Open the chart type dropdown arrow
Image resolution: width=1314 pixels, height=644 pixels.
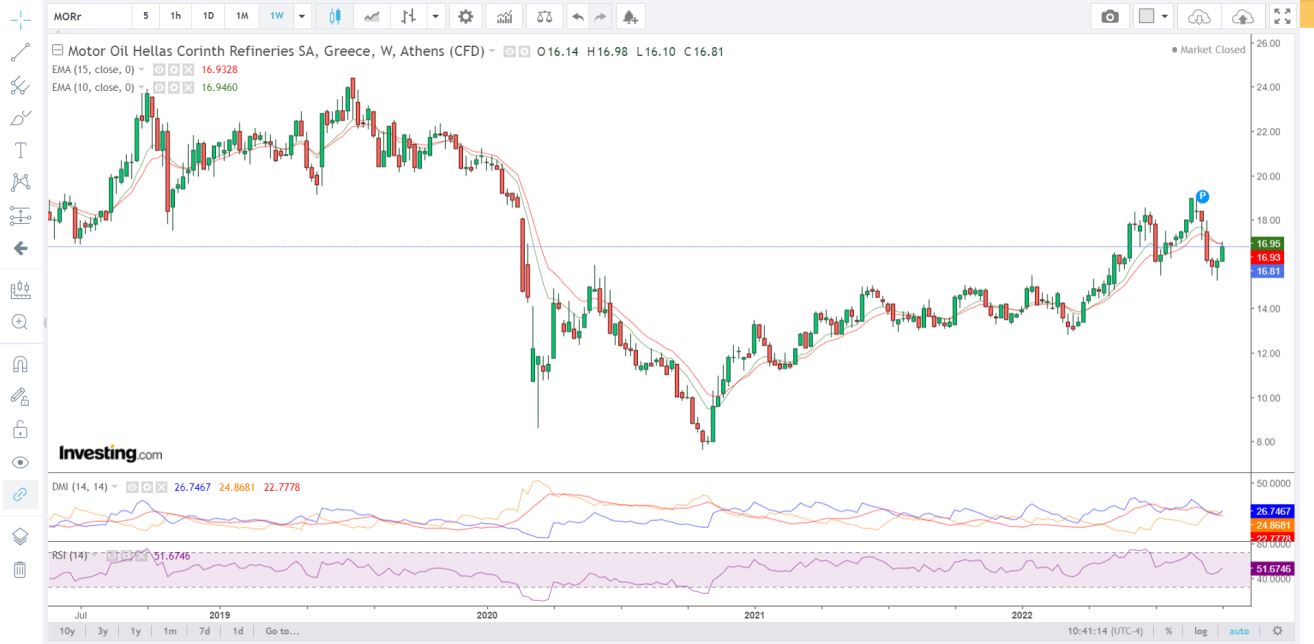tap(436, 16)
